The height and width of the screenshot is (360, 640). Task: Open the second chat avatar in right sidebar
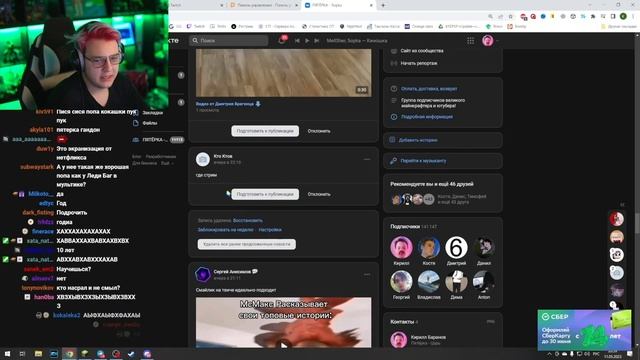(617, 237)
